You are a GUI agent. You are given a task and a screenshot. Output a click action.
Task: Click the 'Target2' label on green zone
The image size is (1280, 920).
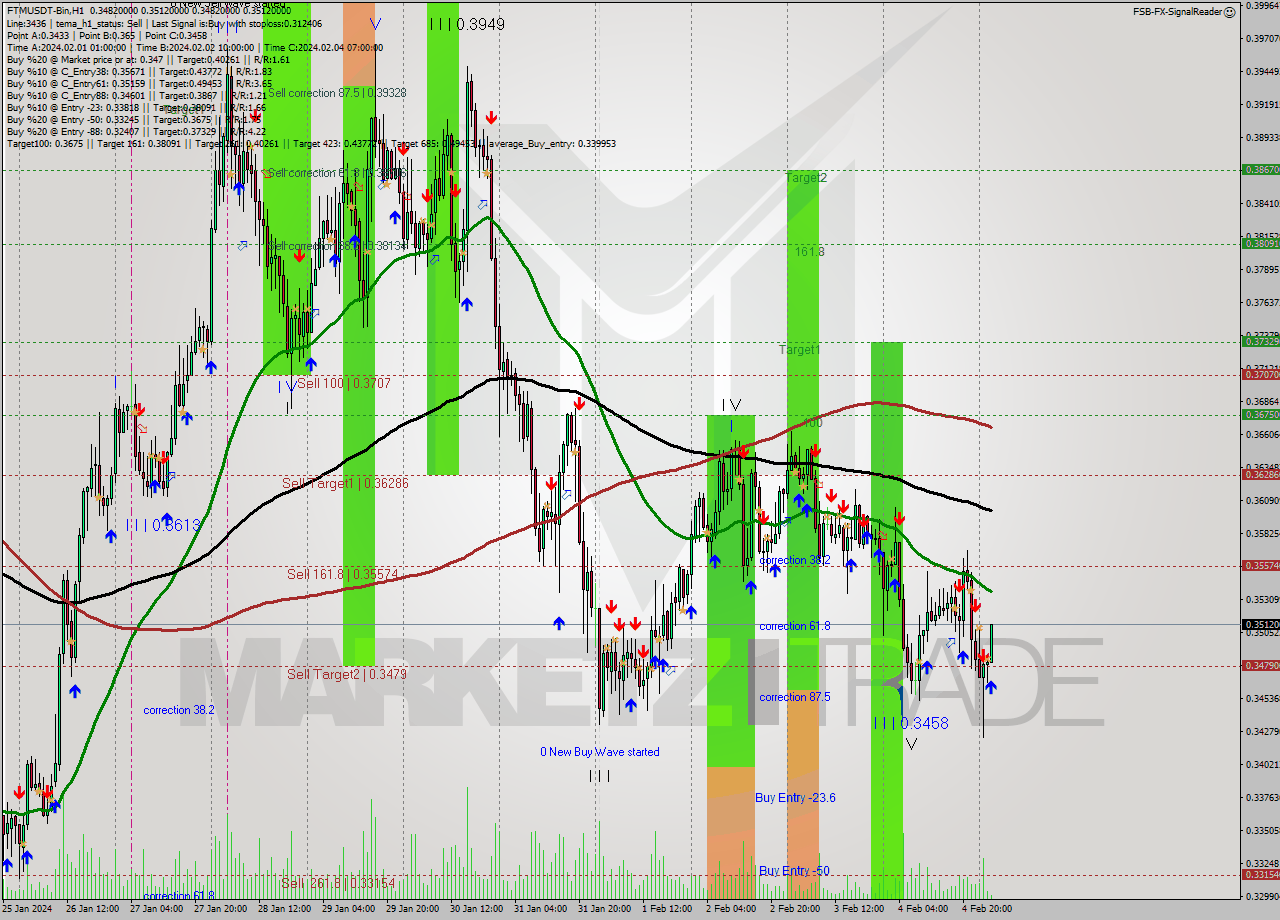pos(806,178)
